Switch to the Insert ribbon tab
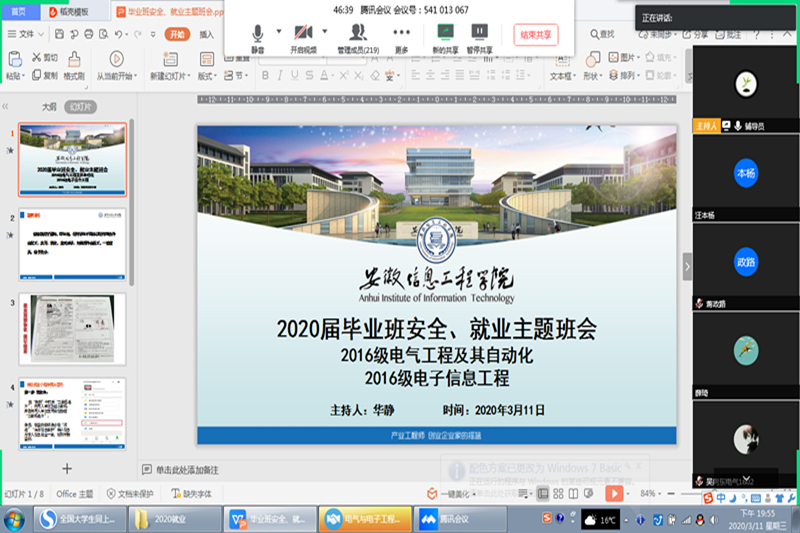The width and height of the screenshot is (800, 533). pyautogui.click(x=207, y=34)
